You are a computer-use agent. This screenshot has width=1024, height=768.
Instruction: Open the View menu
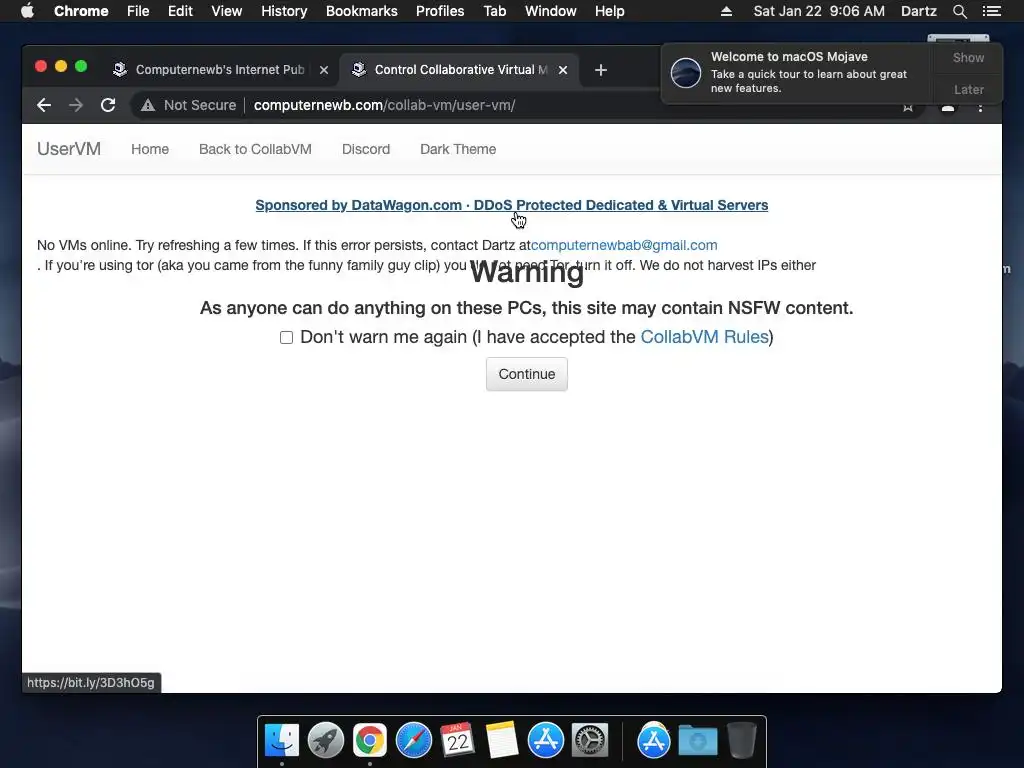click(x=227, y=11)
